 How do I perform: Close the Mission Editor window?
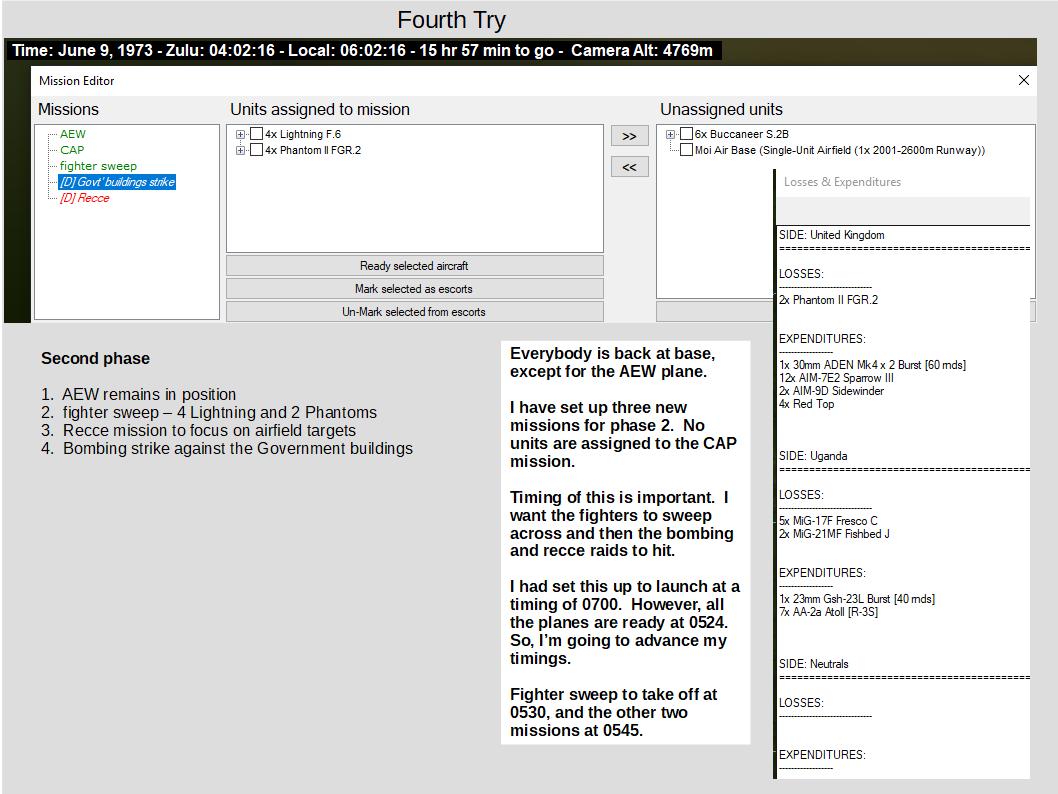[1024, 80]
